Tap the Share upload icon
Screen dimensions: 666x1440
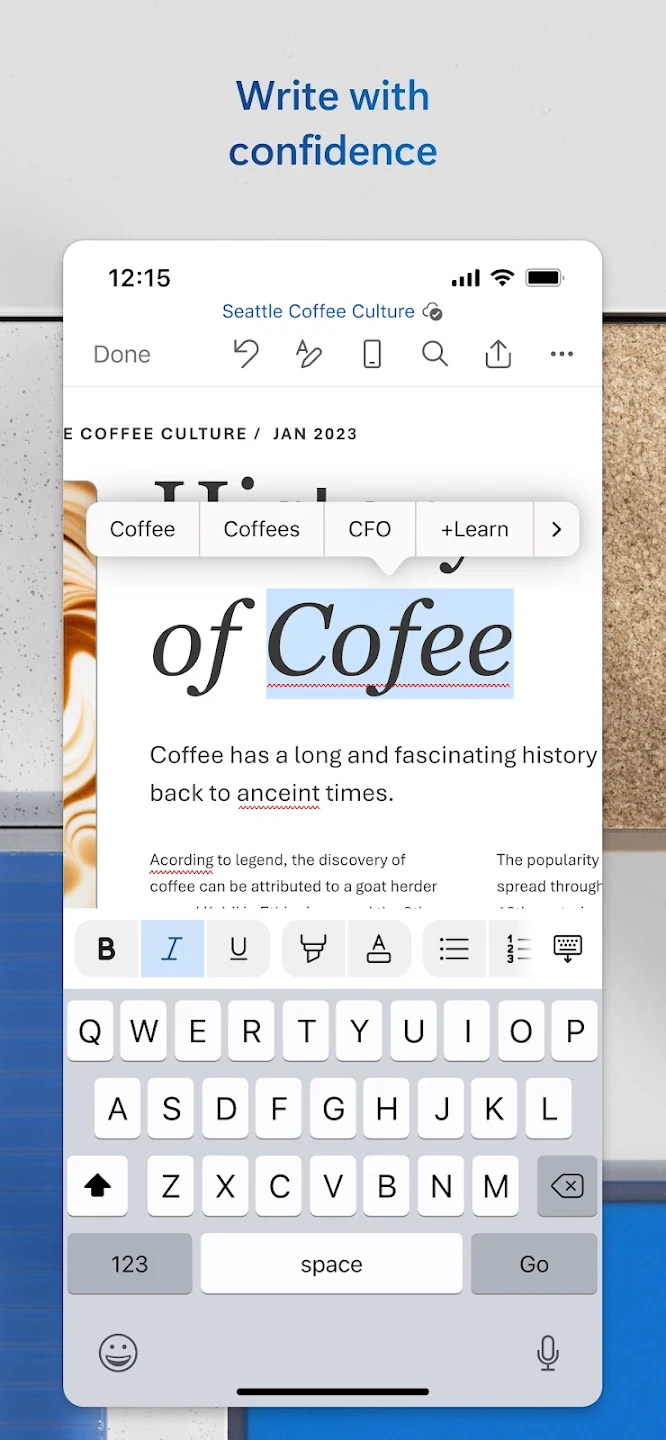(498, 354)
